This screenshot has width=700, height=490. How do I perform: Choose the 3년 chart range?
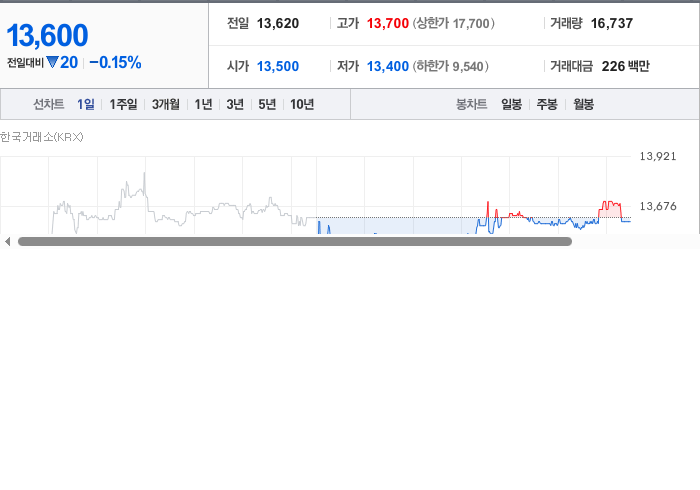pos(235,104)
